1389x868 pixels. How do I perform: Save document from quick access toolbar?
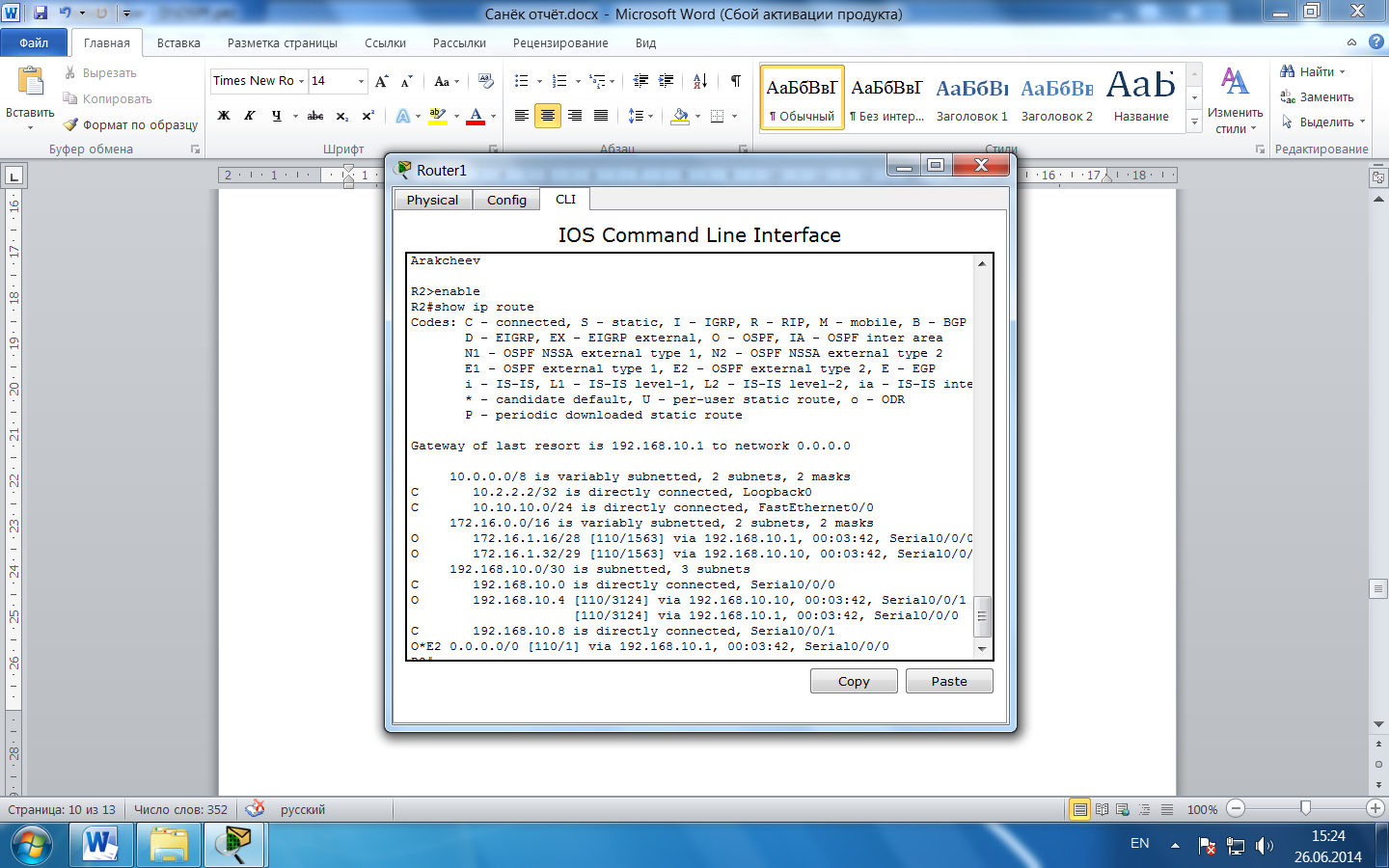41,14
